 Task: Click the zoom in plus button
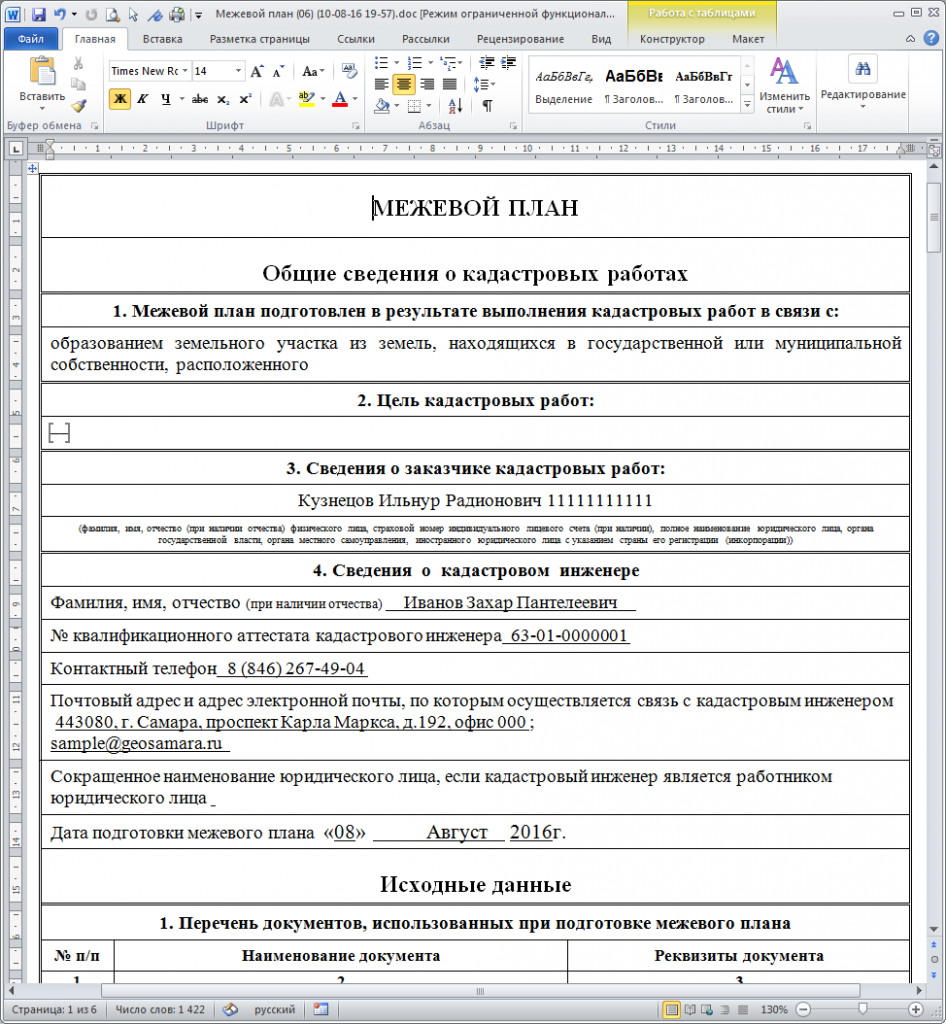pyautogui.click(x=916, y=1010)
